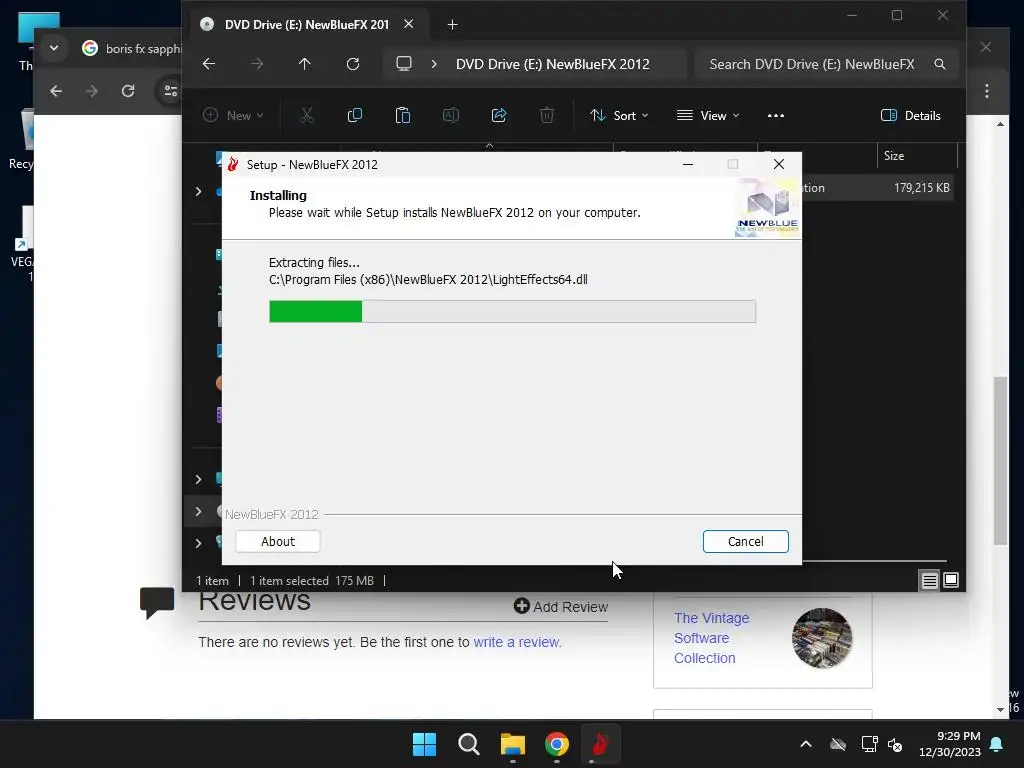This screenshot has height=768, width=1024.
Task: Open the New dropdown in Explorer toolbar
Action: (x=233, y=116)
